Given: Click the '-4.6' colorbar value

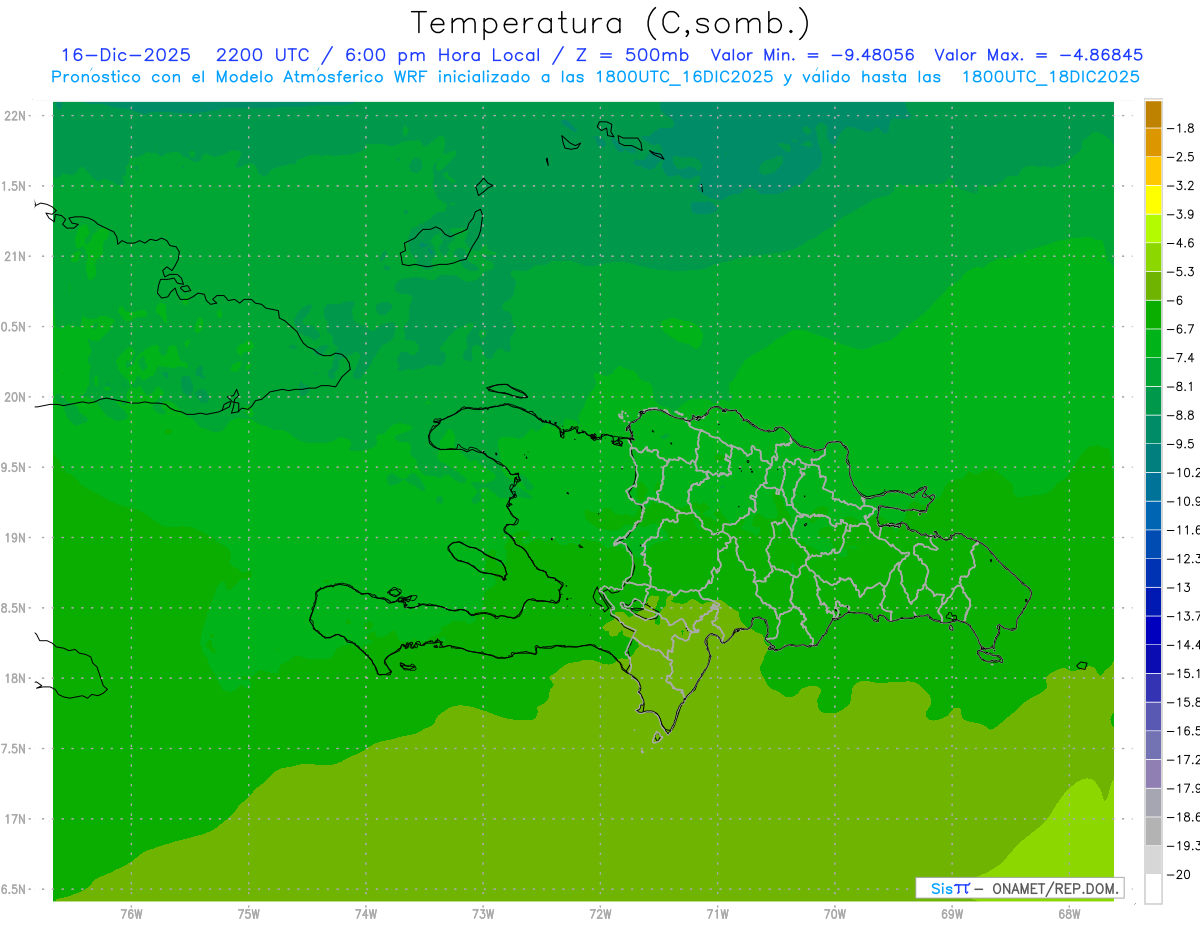Looking at the screenshot, I should click(x=1182, y=243).
